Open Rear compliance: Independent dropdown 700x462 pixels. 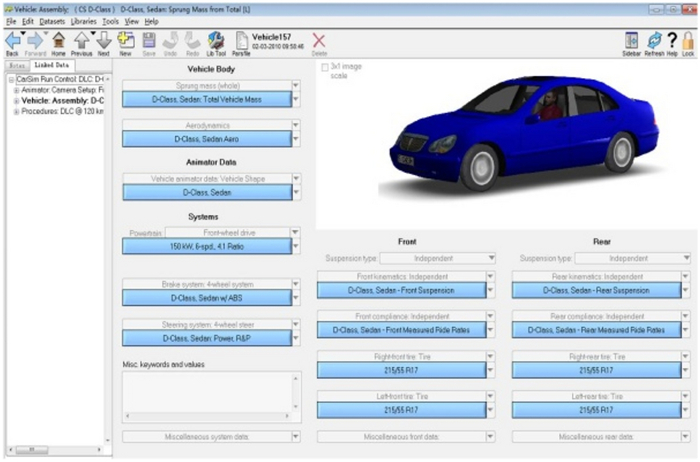[685, 316]
